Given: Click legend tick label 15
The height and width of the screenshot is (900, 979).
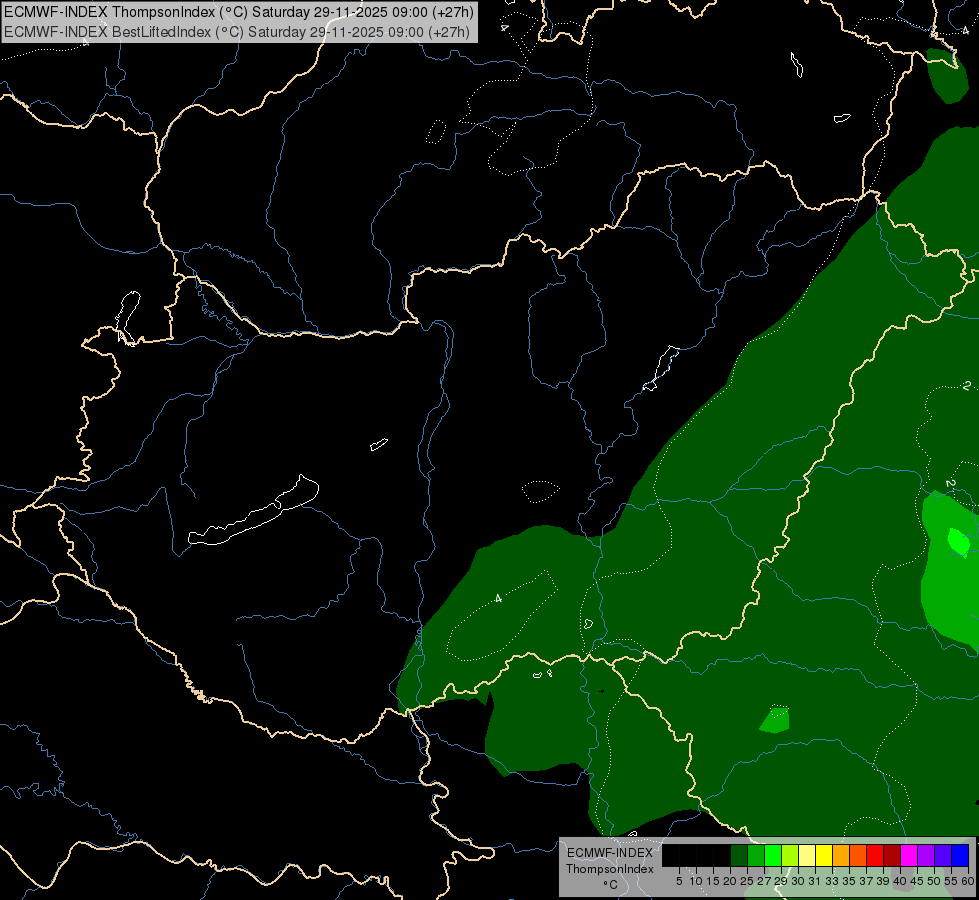Looking at the screenshot, I should [x=714, y=881].
